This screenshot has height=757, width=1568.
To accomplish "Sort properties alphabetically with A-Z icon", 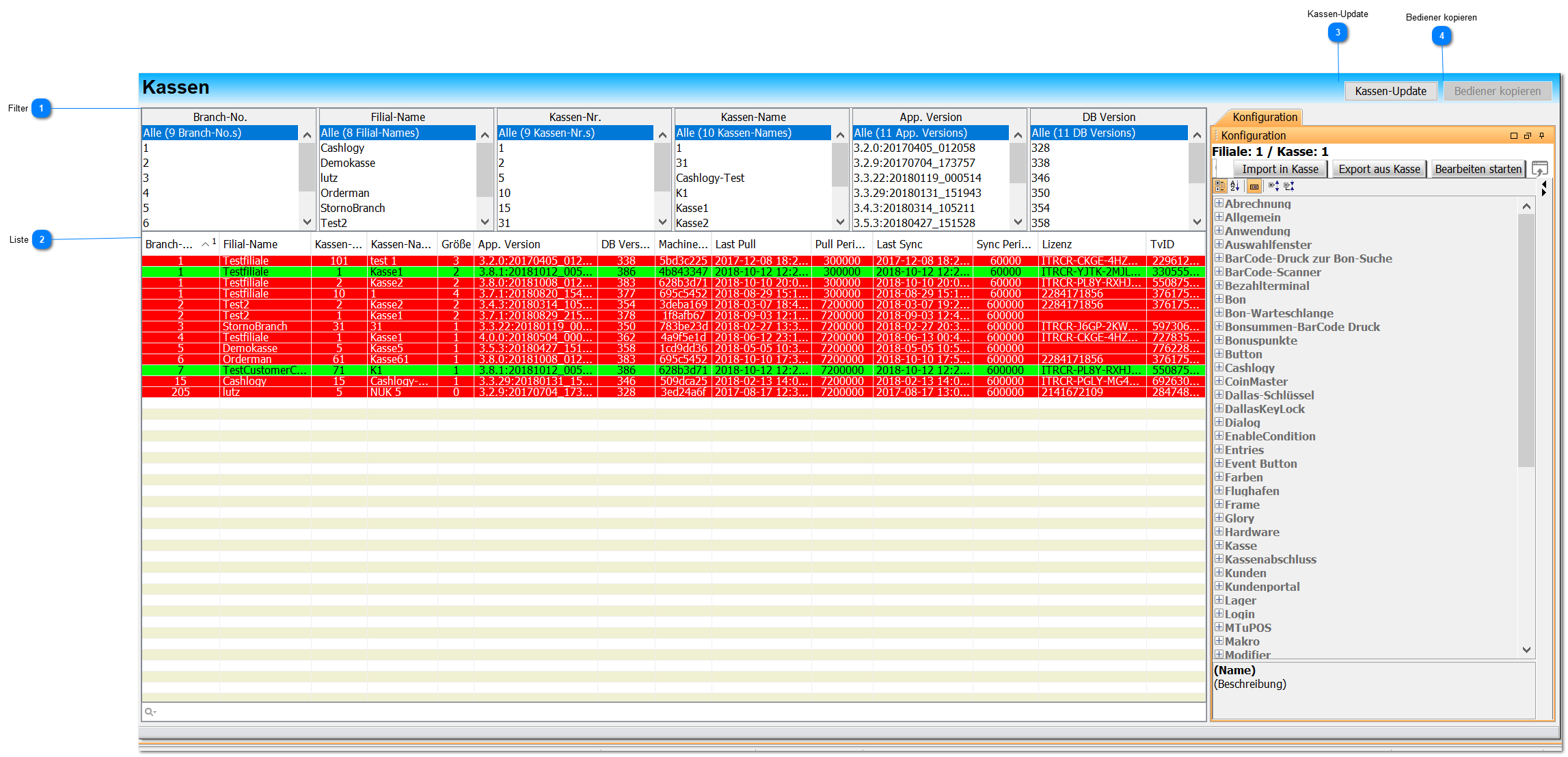I will point(1235,186).
